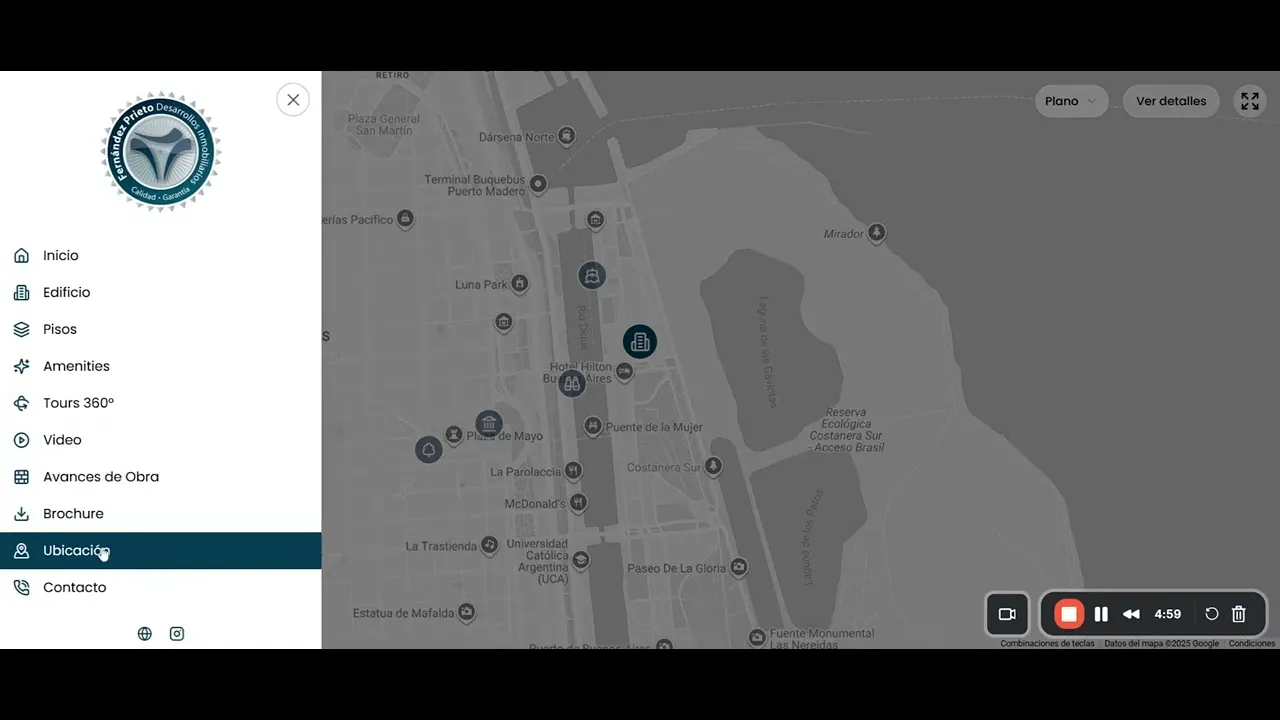Click the Plaza General San Martín label
The width and height of the screenshot is (1280, 720).
click(384, 125)
